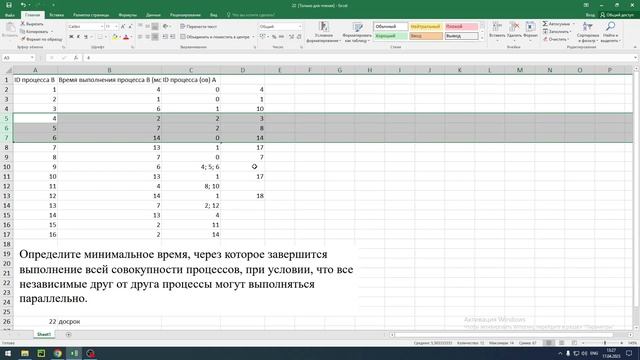
Task: Apply percent style format
Action: point(274,37)
